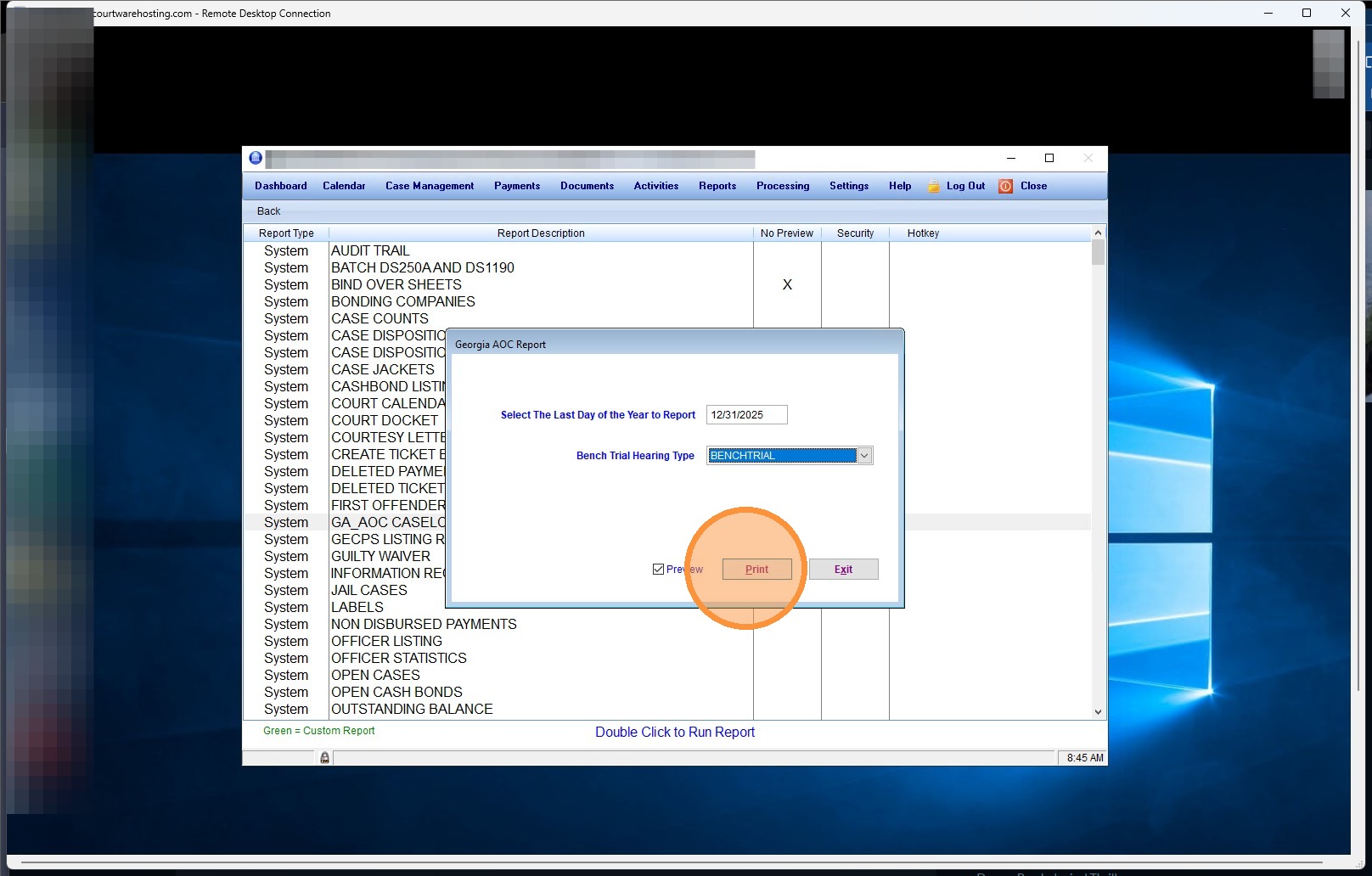Click the red Close power icon
The image size is (1372, 876).
1005,187
